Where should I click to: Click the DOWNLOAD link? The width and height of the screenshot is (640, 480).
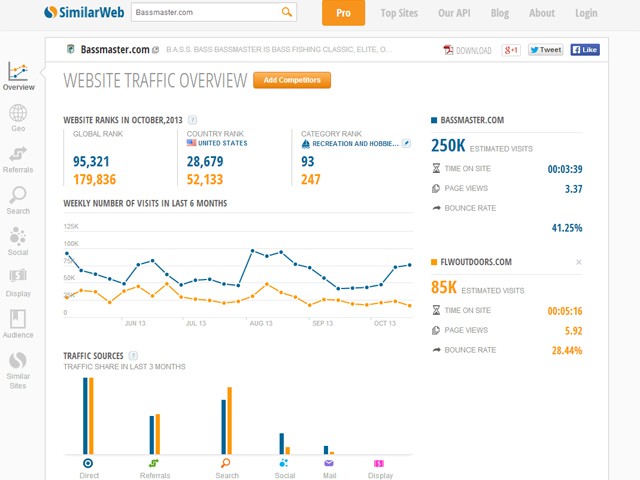473,50
